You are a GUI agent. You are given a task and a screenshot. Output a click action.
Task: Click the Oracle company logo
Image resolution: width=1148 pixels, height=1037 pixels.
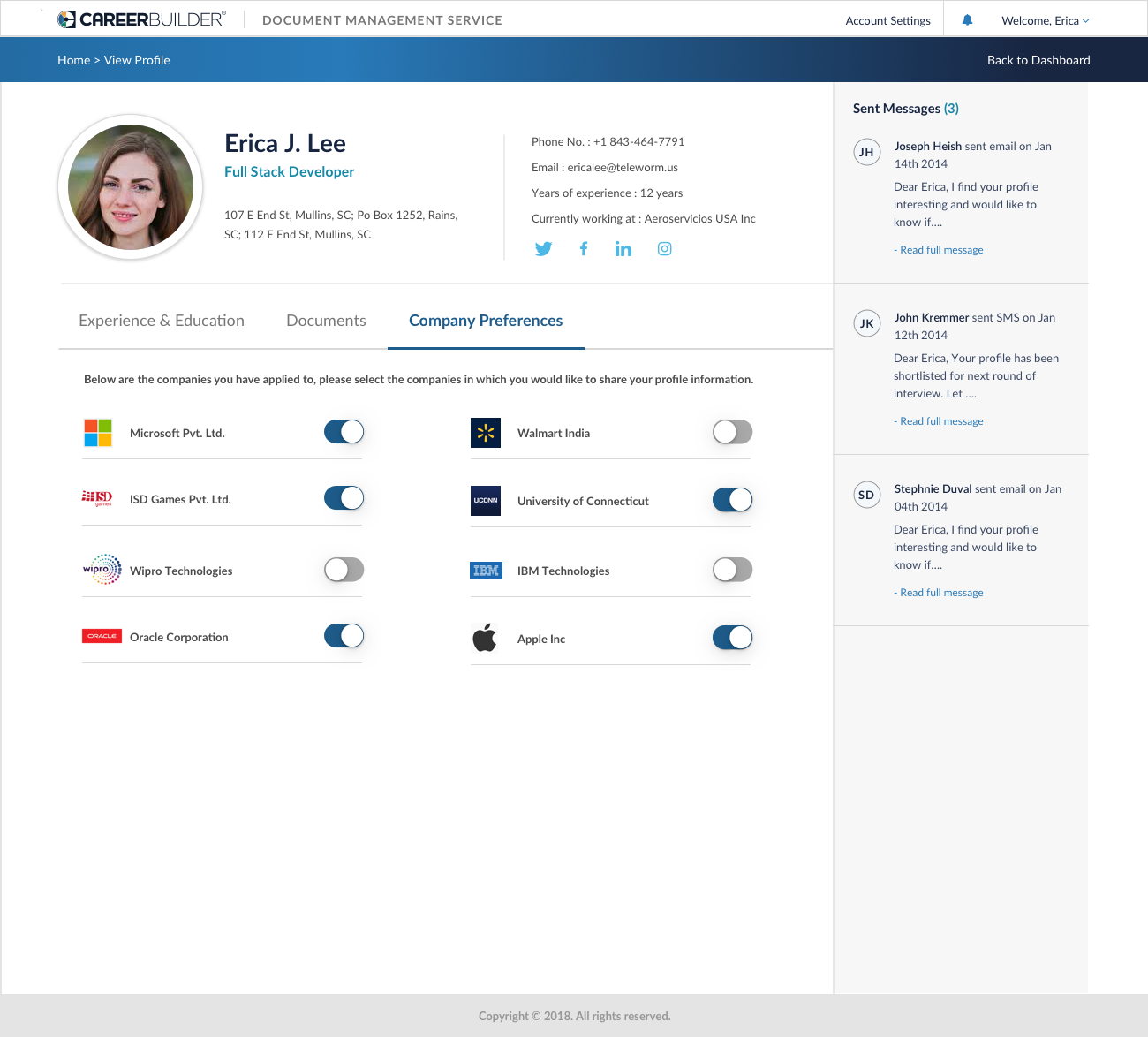click(102, 636)
